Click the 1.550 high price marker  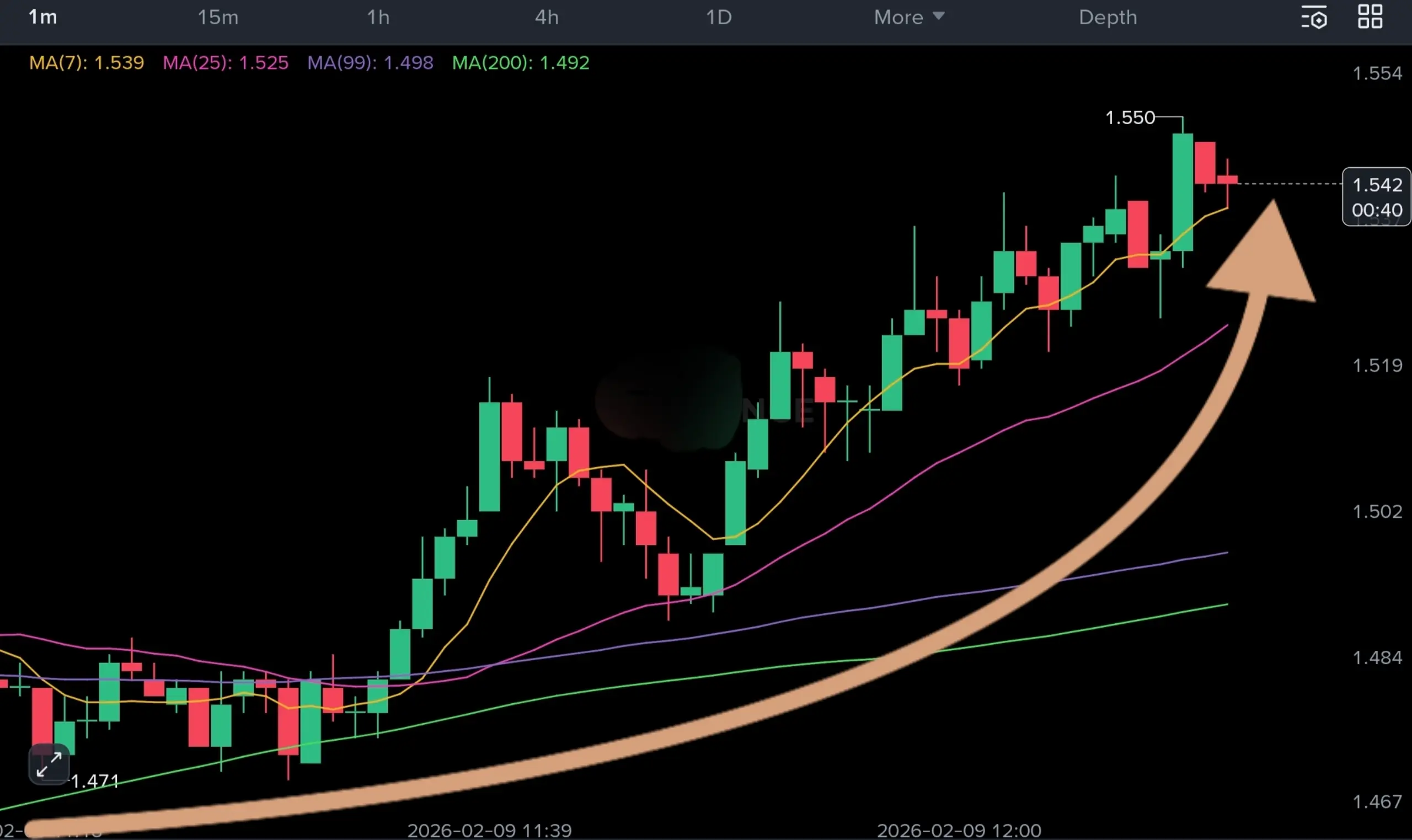click(1130, 117)
